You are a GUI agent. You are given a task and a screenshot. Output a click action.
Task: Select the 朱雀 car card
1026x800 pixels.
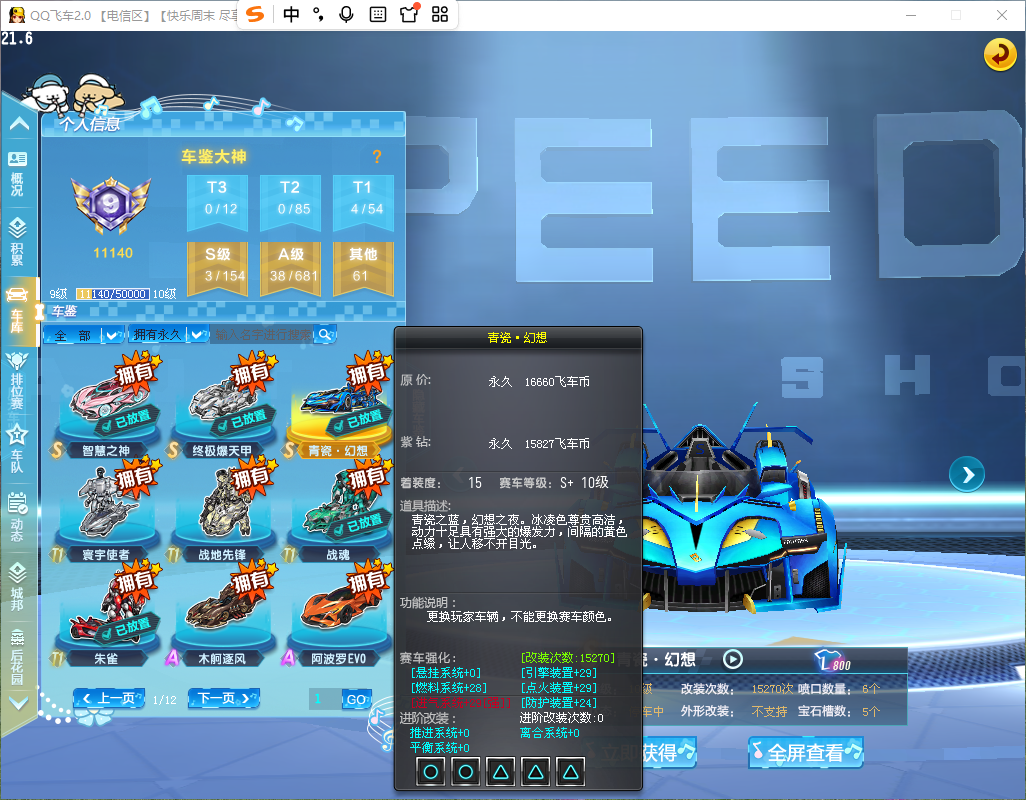[x=106, y=616]
